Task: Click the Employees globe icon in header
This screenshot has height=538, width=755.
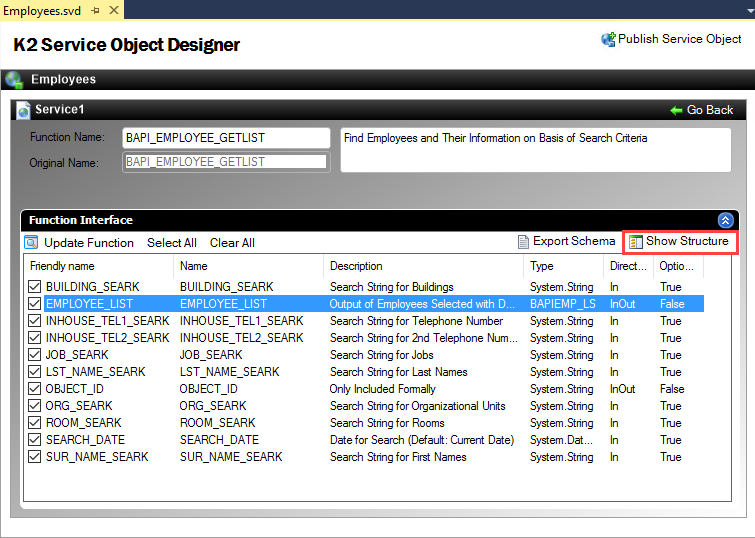Action: click(13, 79)
